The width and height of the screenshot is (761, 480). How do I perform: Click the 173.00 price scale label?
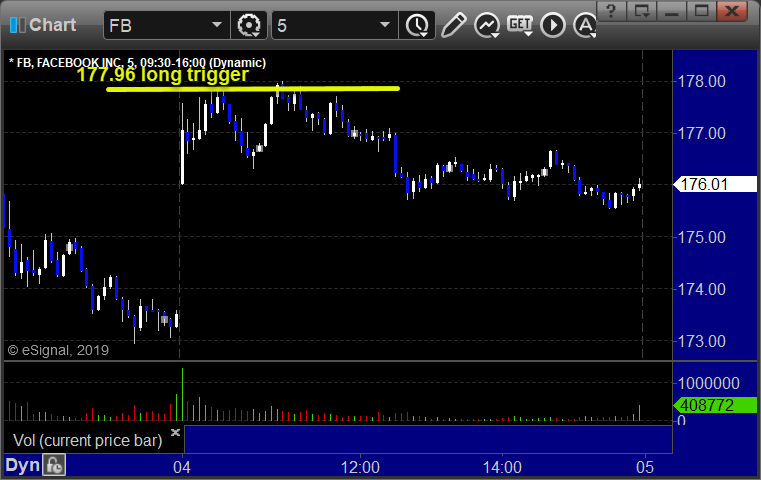coord(701,341)
